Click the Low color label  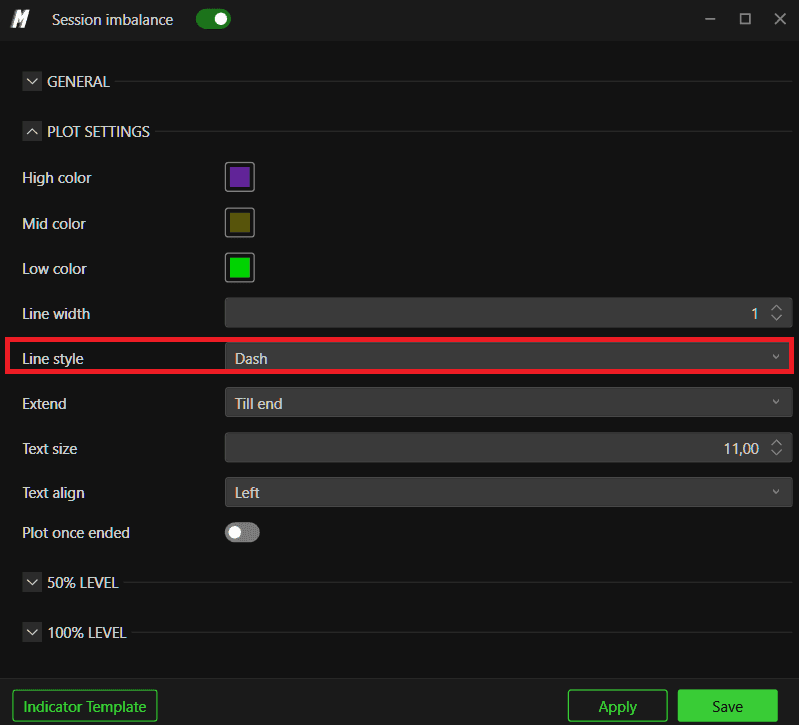tap(54, 268)
